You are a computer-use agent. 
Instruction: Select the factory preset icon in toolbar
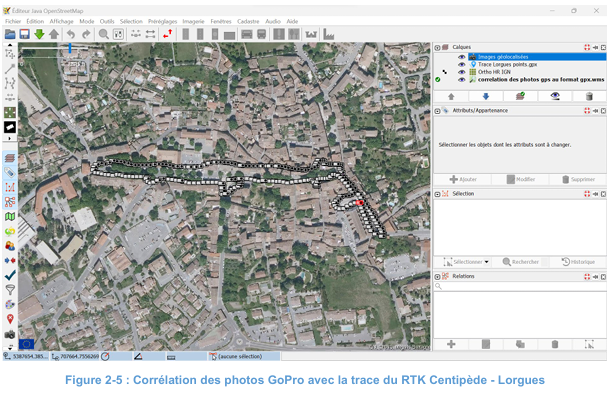click(x=328, y=34)
